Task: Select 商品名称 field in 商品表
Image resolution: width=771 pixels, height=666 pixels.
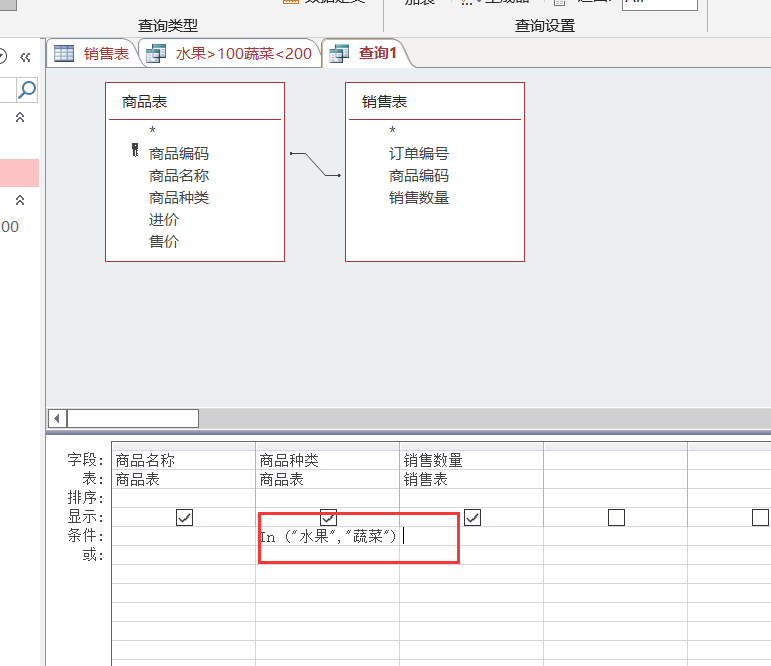Action: (179, 176)
